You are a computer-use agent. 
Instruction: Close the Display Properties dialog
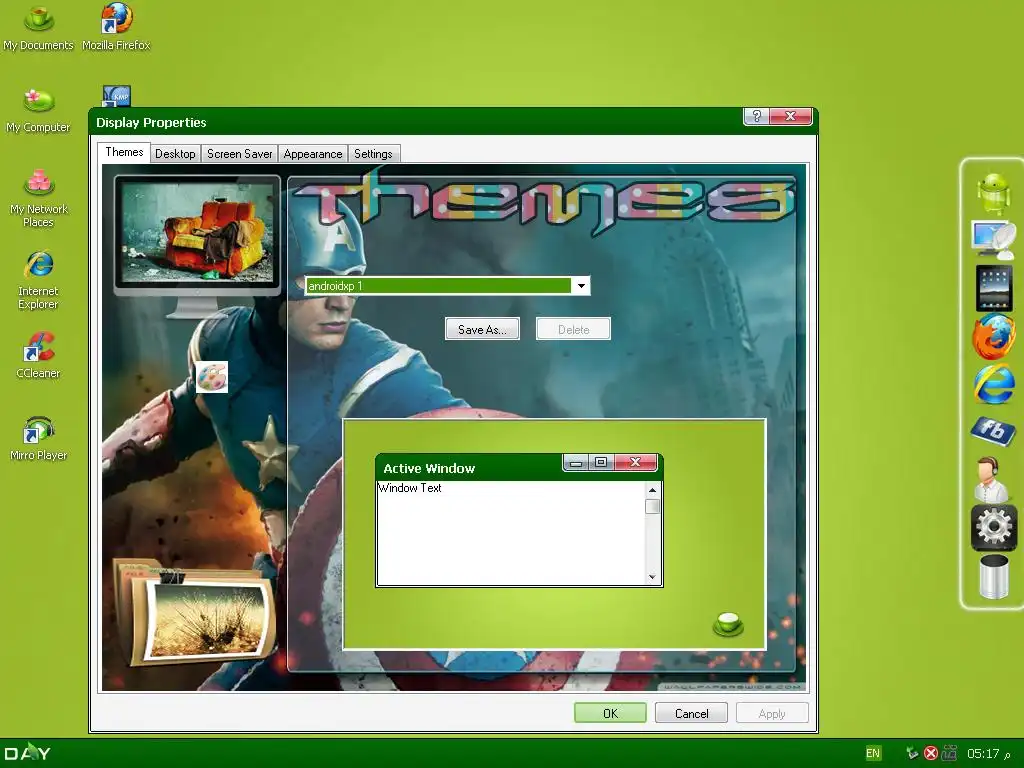pyautogui.click(x=790, y=116)
